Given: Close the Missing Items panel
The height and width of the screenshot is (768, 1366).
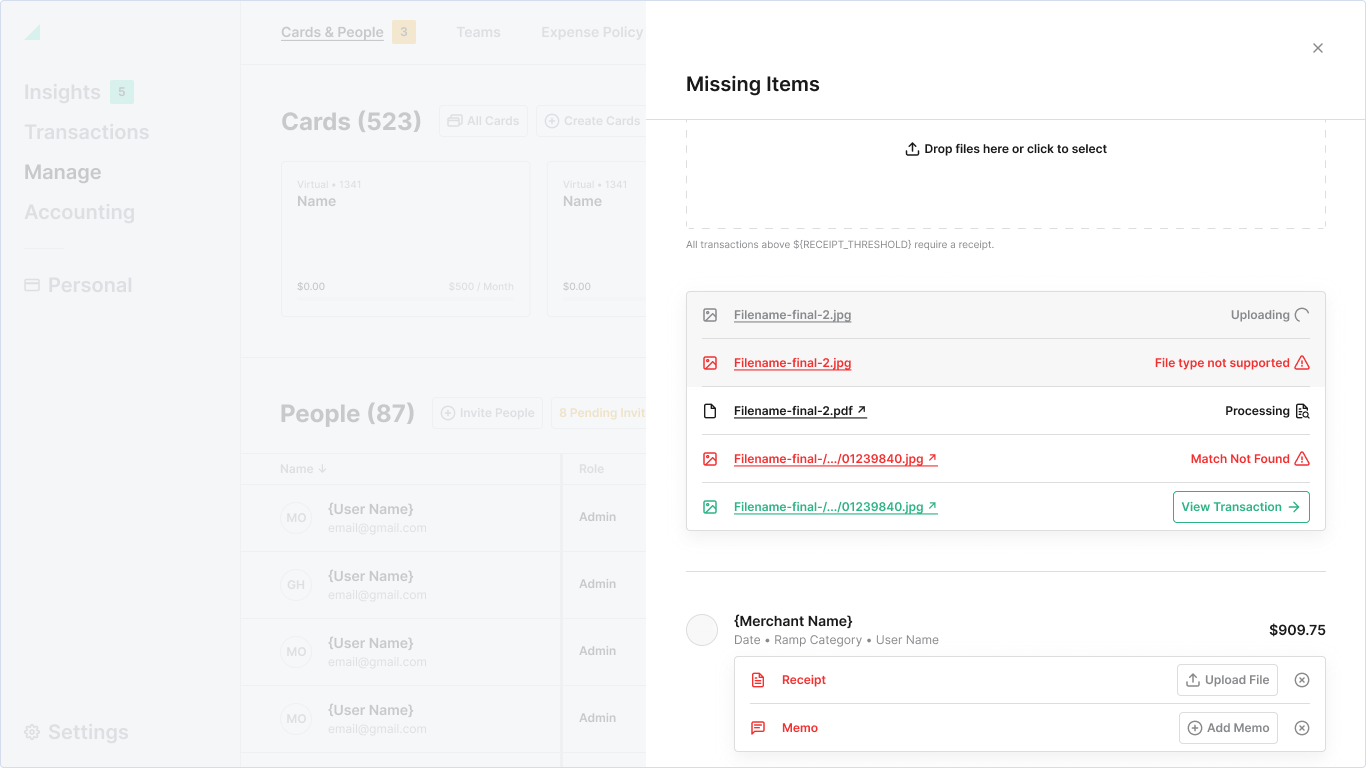Looking at the screenshot, I should 1318,48.
